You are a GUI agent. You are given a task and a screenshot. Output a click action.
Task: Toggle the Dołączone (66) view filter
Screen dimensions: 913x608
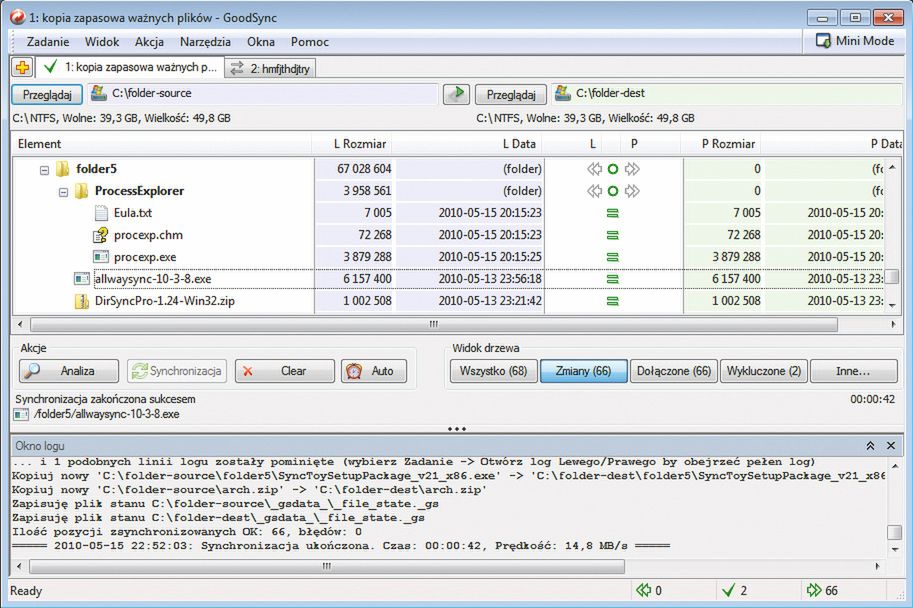coord(674,371)
